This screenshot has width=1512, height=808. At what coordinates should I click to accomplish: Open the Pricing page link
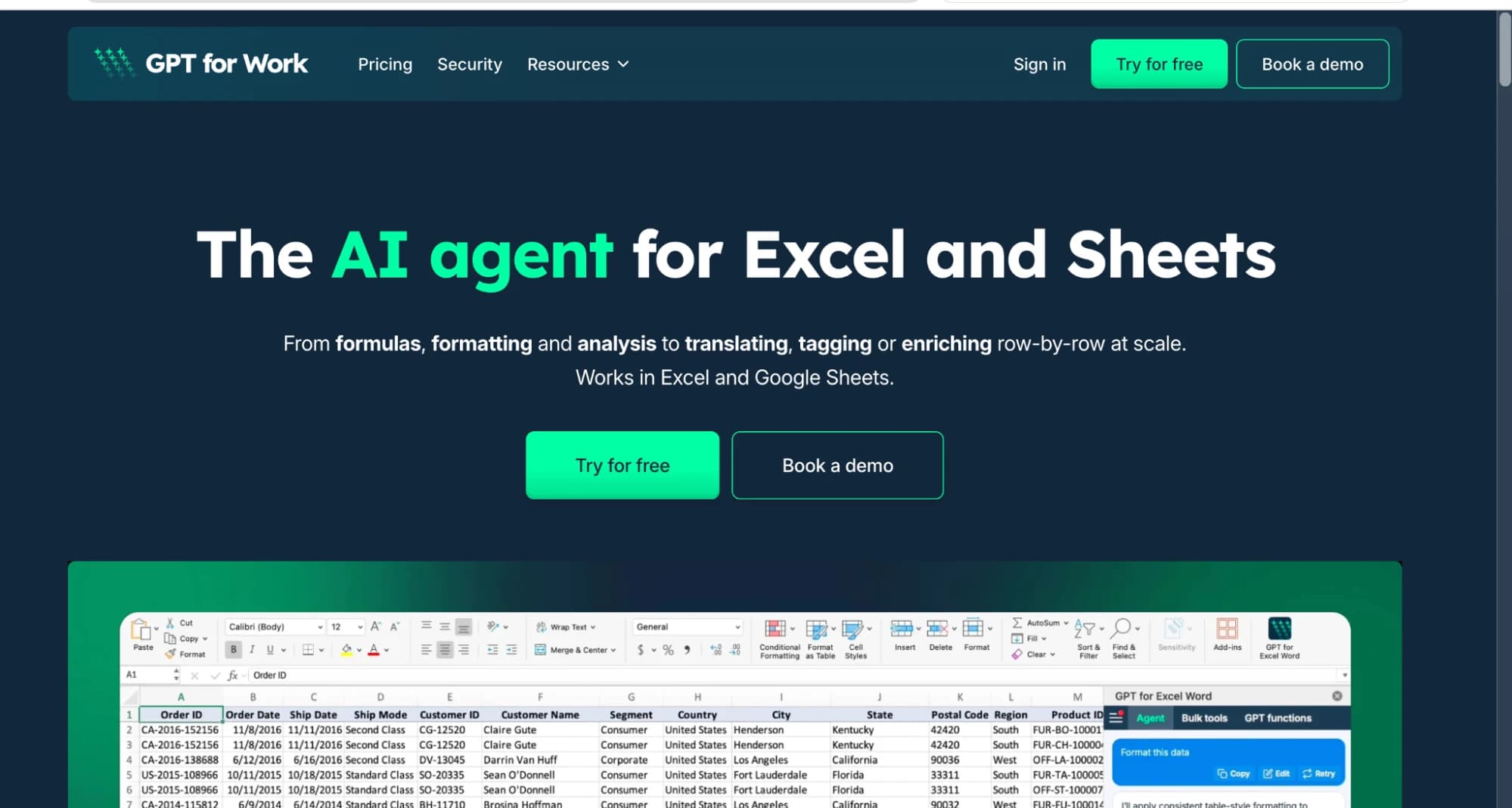385,64
